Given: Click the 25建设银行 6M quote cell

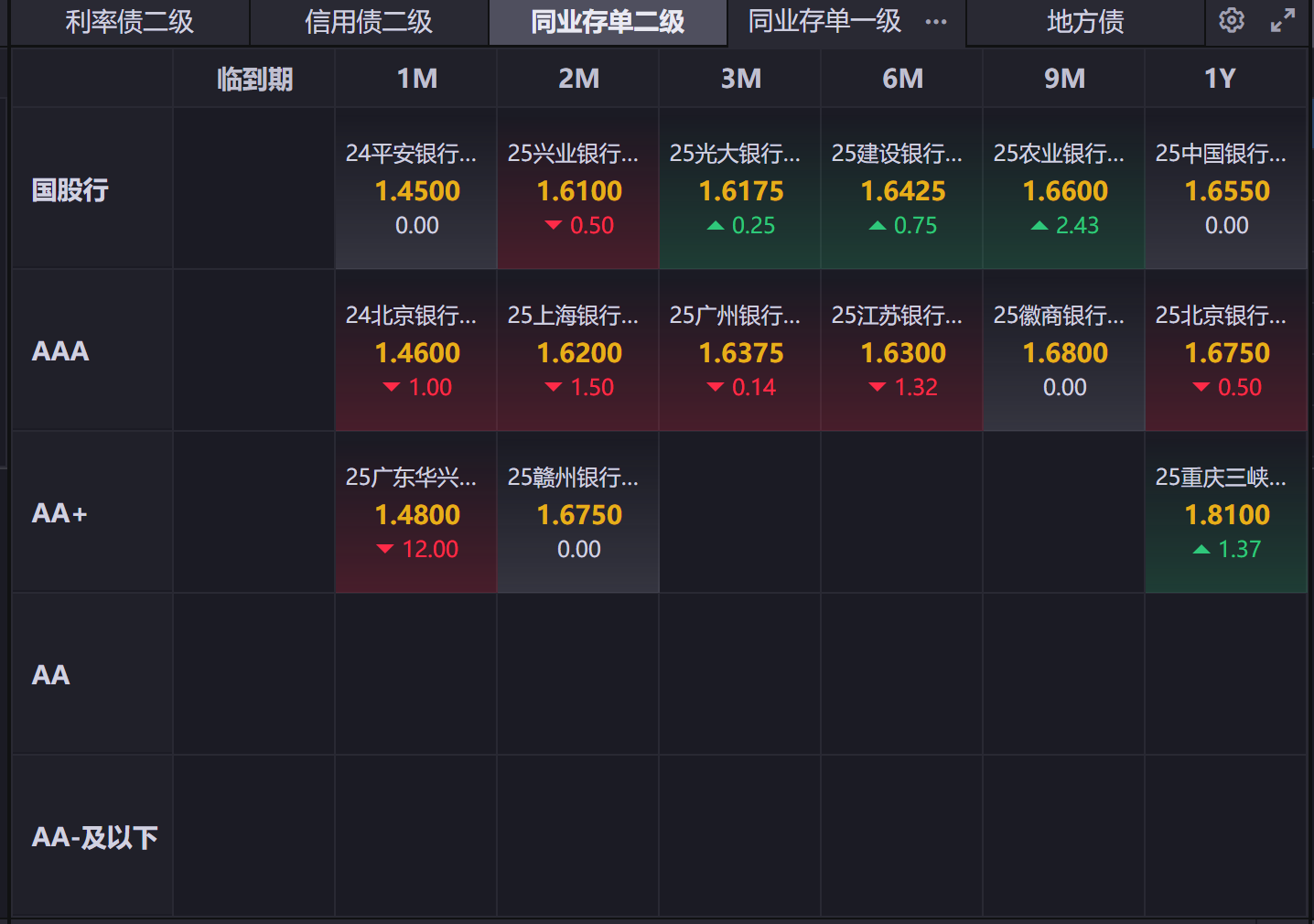Looking at the screenshot, I should coord(902,189).
